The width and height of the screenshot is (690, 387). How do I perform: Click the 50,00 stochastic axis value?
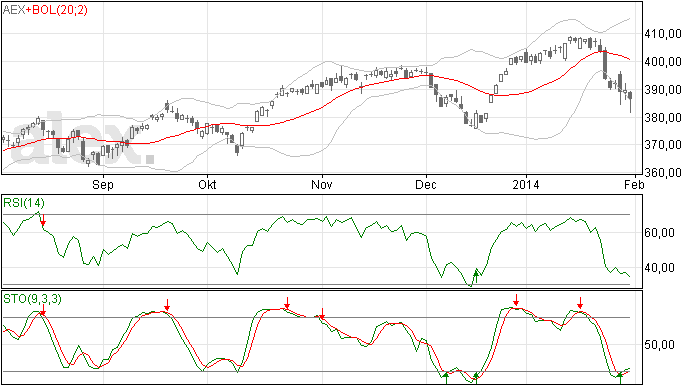[659, 345]
